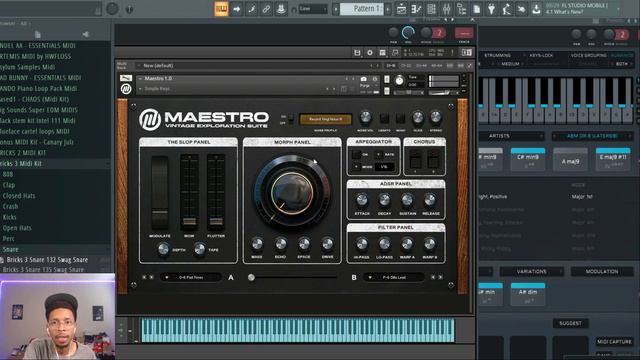Viewport: 640px width, 360px height.
Task: Click the Maestro logo emblem
Action: 150,120
